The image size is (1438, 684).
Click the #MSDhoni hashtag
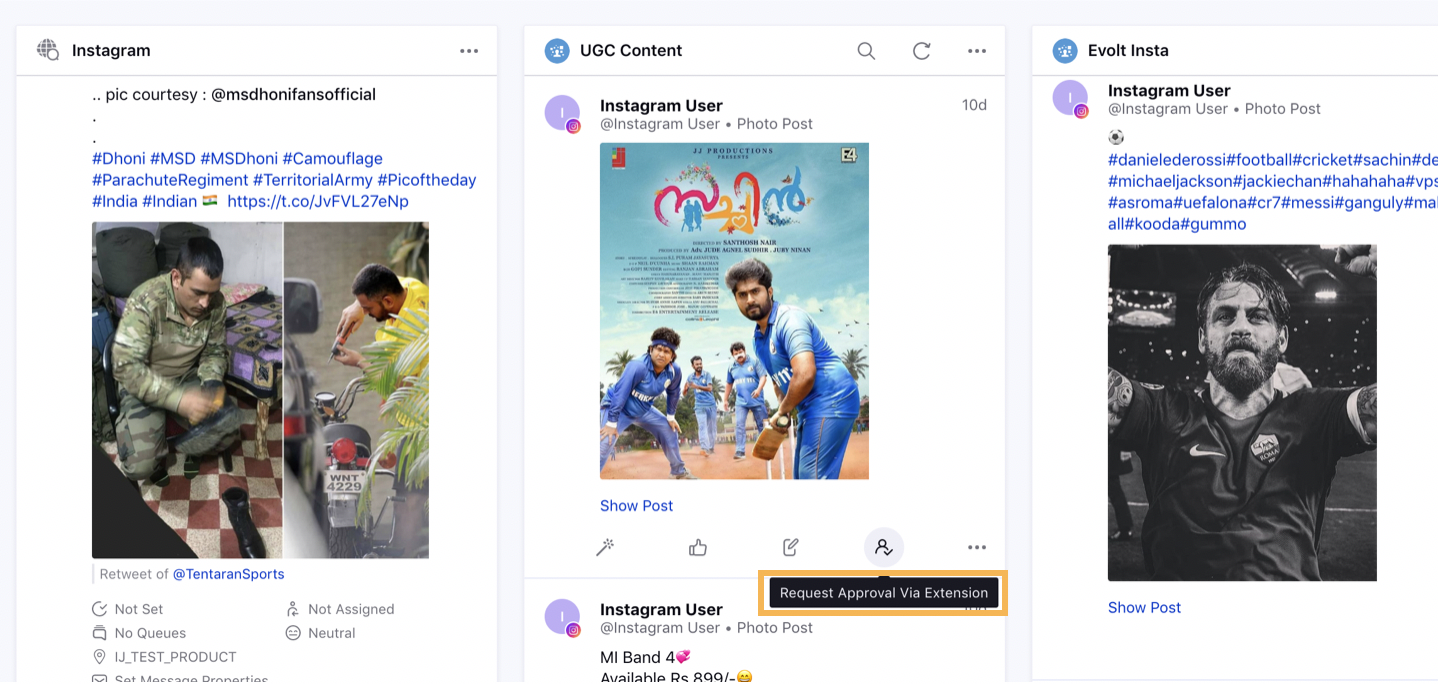[x=239, y=158]
